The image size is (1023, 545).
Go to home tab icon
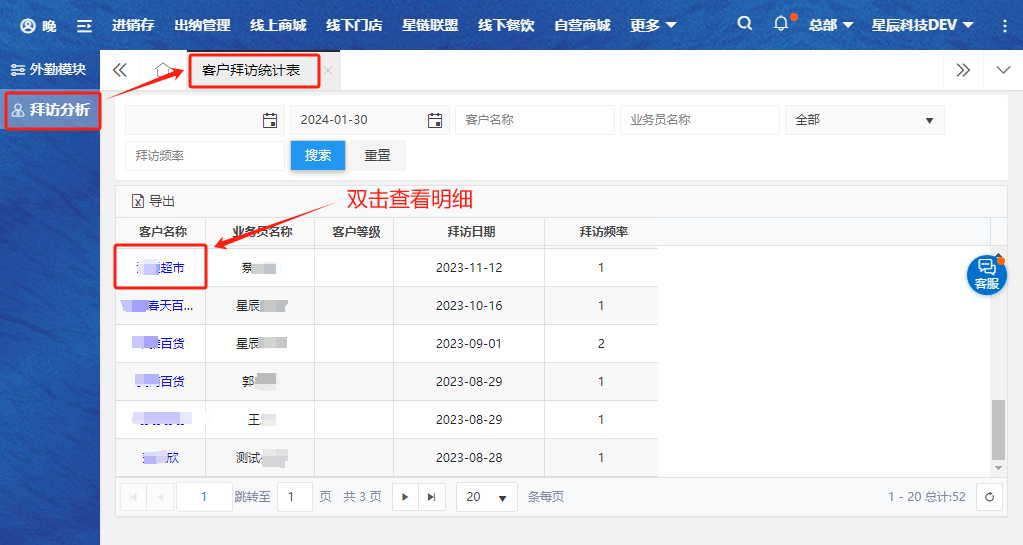[163, 70]
